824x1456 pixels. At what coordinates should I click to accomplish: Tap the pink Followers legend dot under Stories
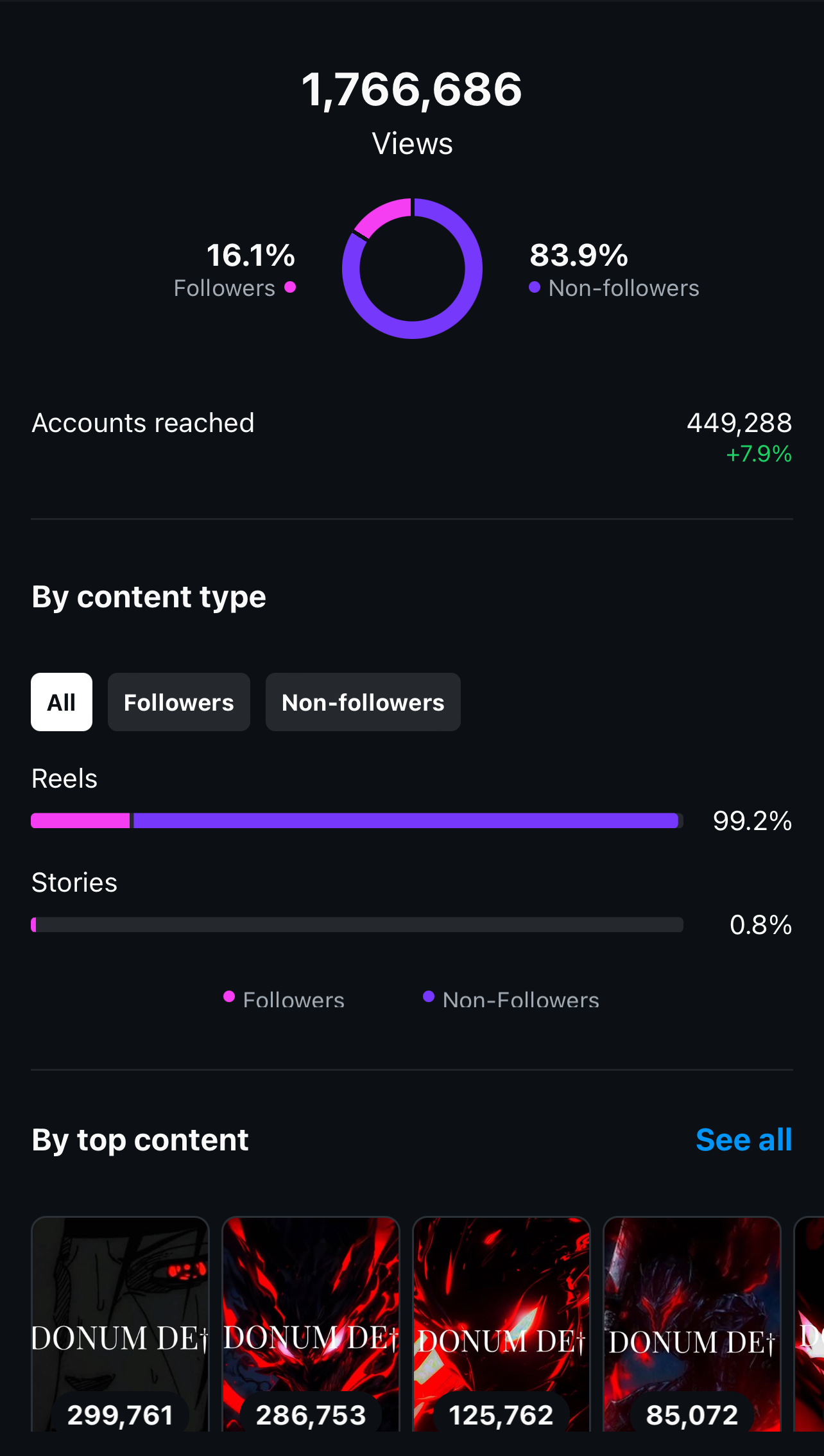point(229,996)
